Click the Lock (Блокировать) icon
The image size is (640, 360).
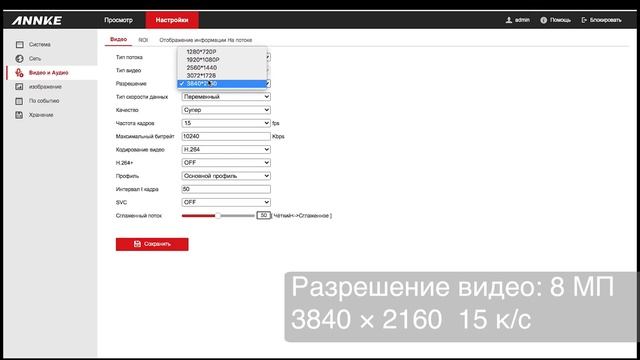(584, 20)
